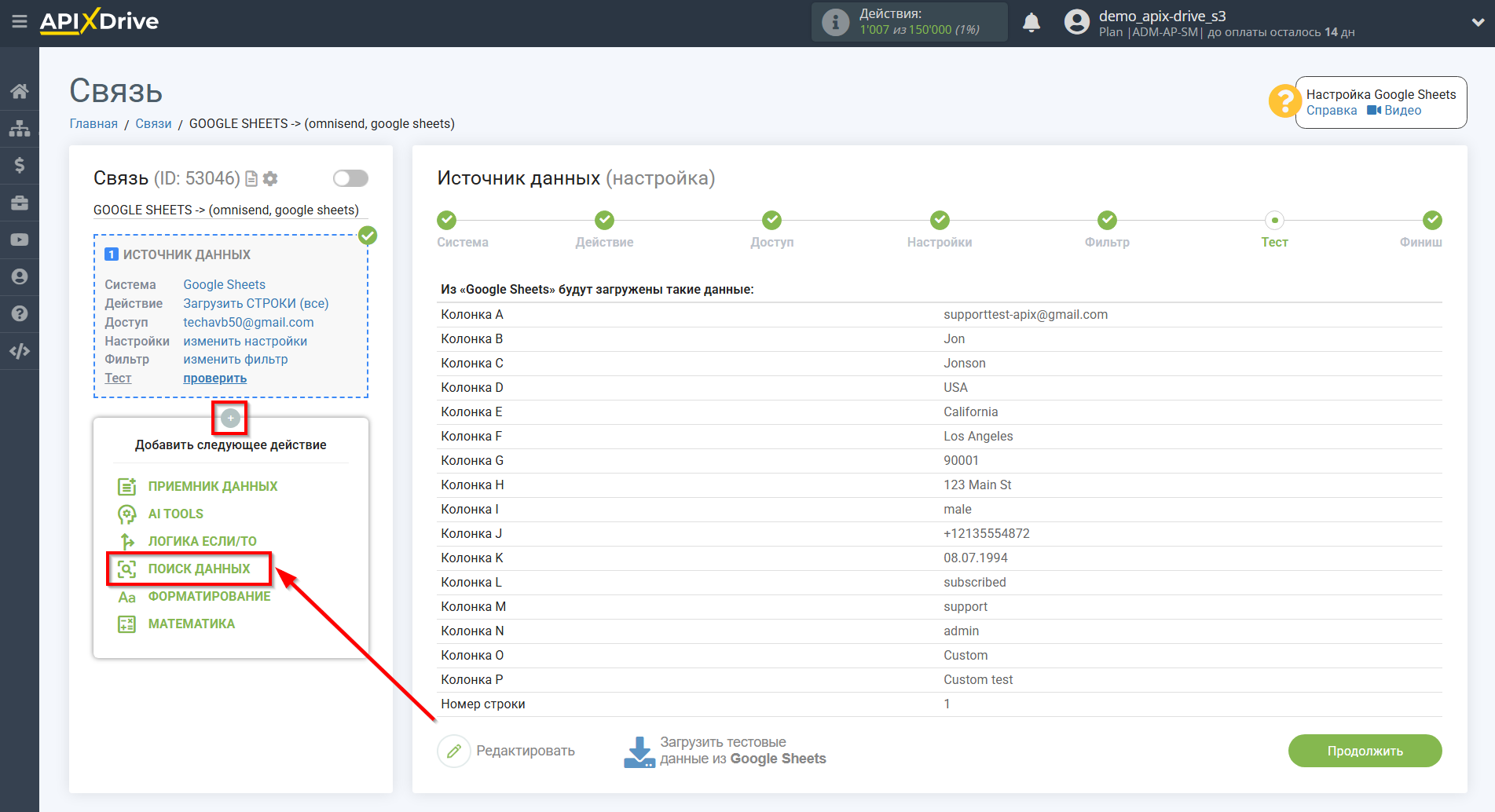1495x812 pixels.
Task: Click the code API icon in sidebar
Action: (x=20, y=351)
